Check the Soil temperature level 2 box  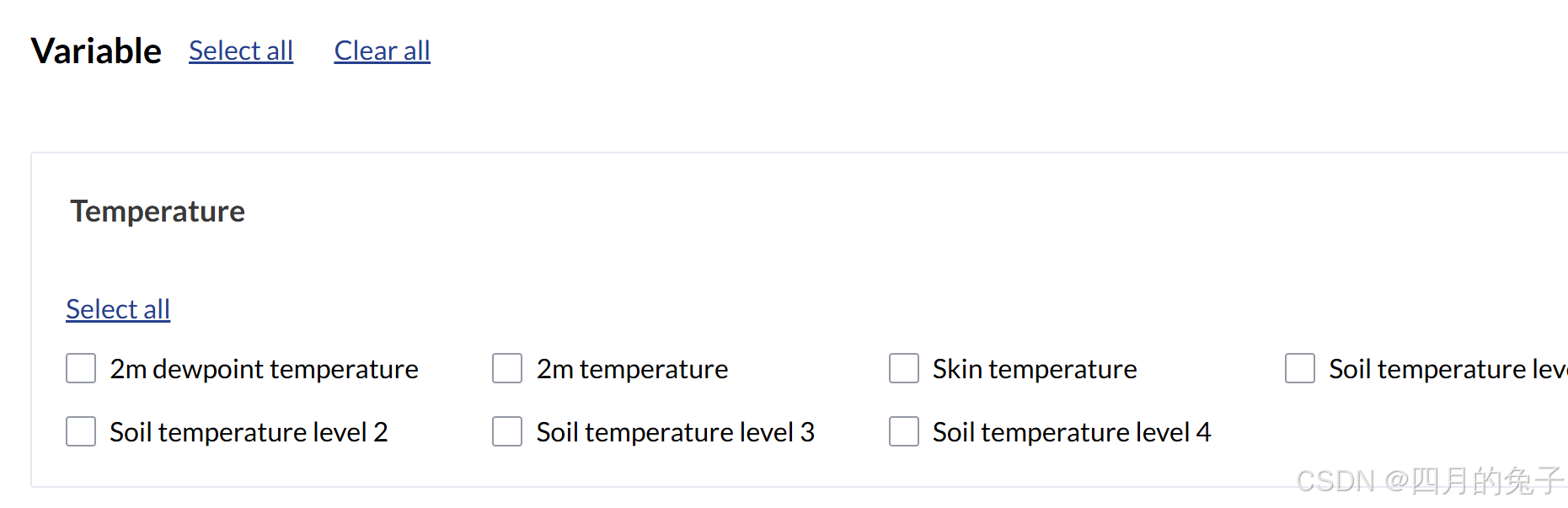click(x=81, y=431)
